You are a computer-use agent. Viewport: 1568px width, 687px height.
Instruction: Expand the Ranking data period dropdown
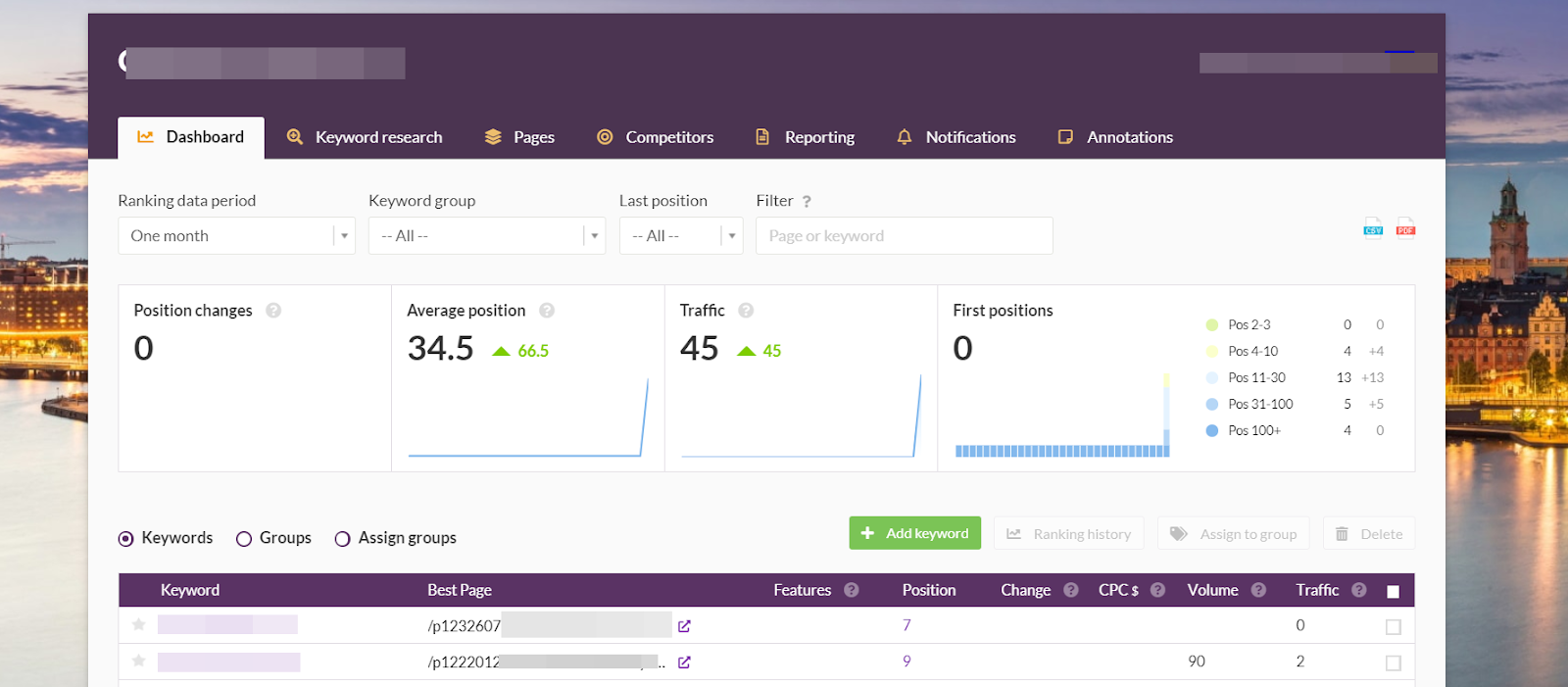[x=236, y=236]
